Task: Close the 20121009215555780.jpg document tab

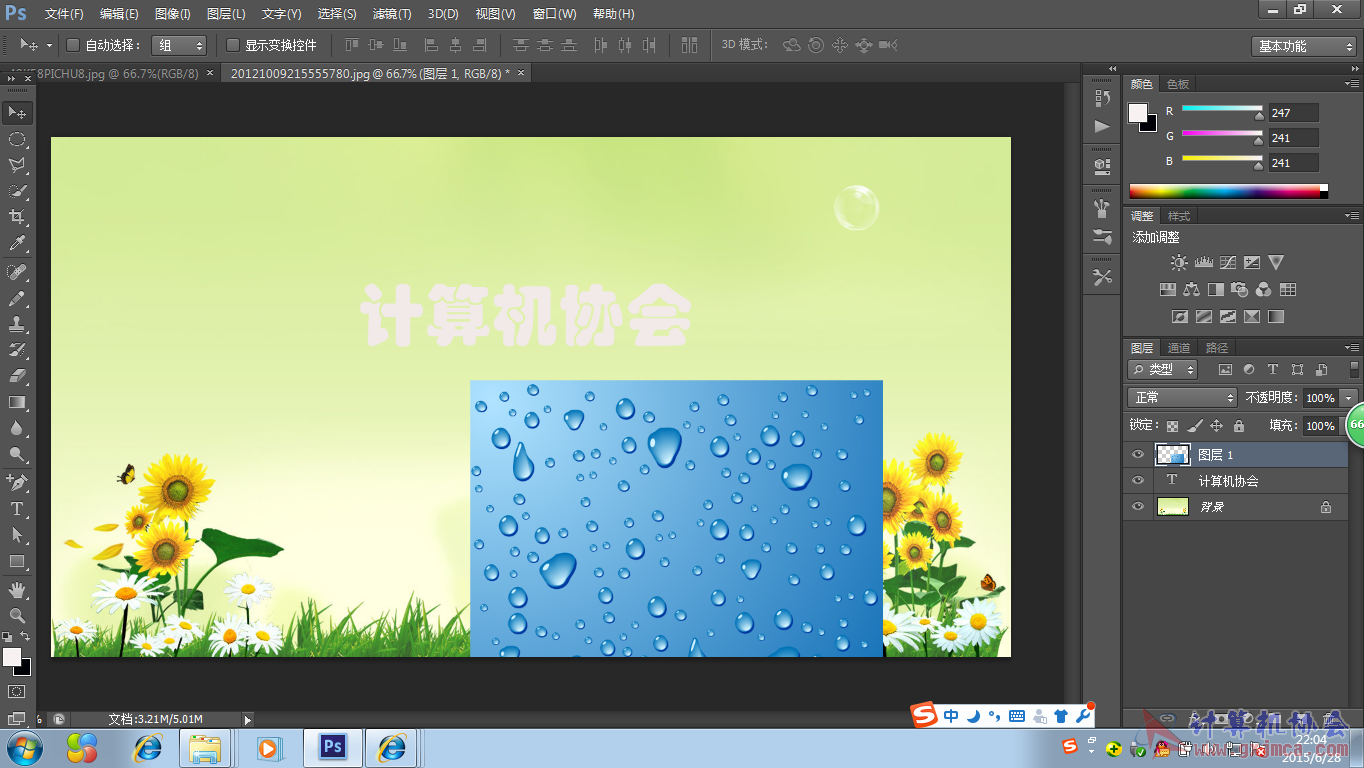Action: tap(520, 73)
